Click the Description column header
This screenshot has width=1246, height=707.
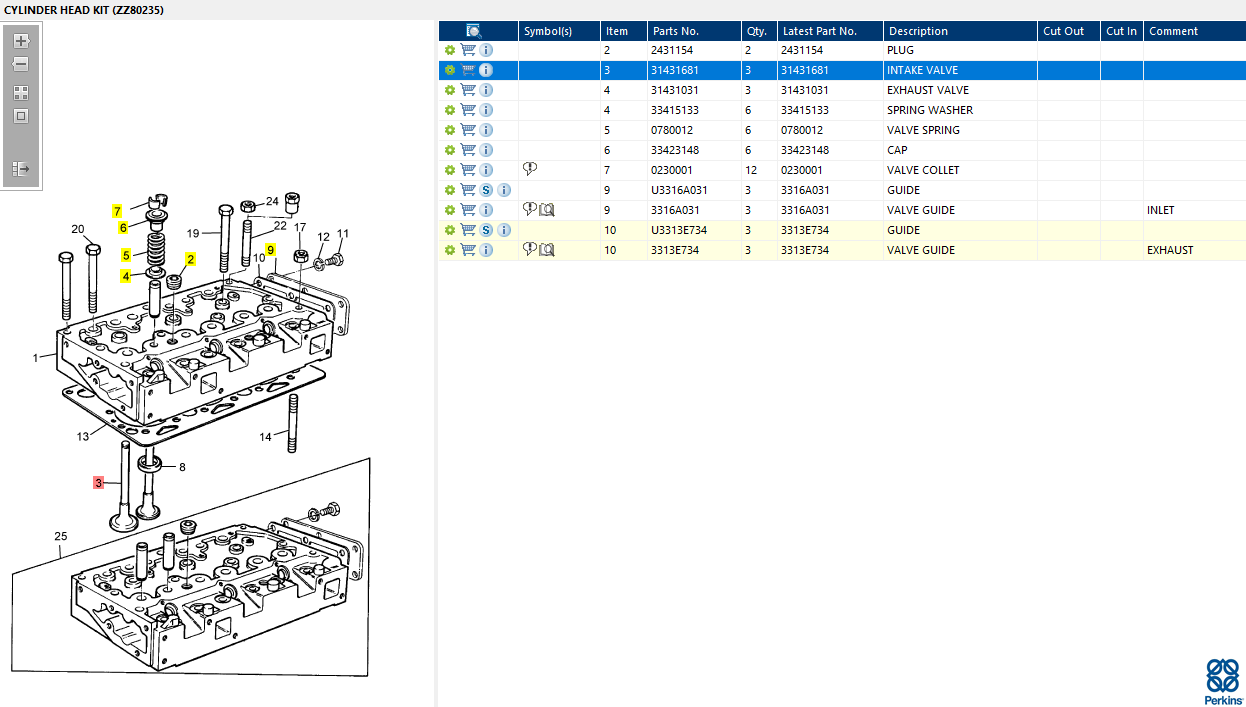coord(958,31)
